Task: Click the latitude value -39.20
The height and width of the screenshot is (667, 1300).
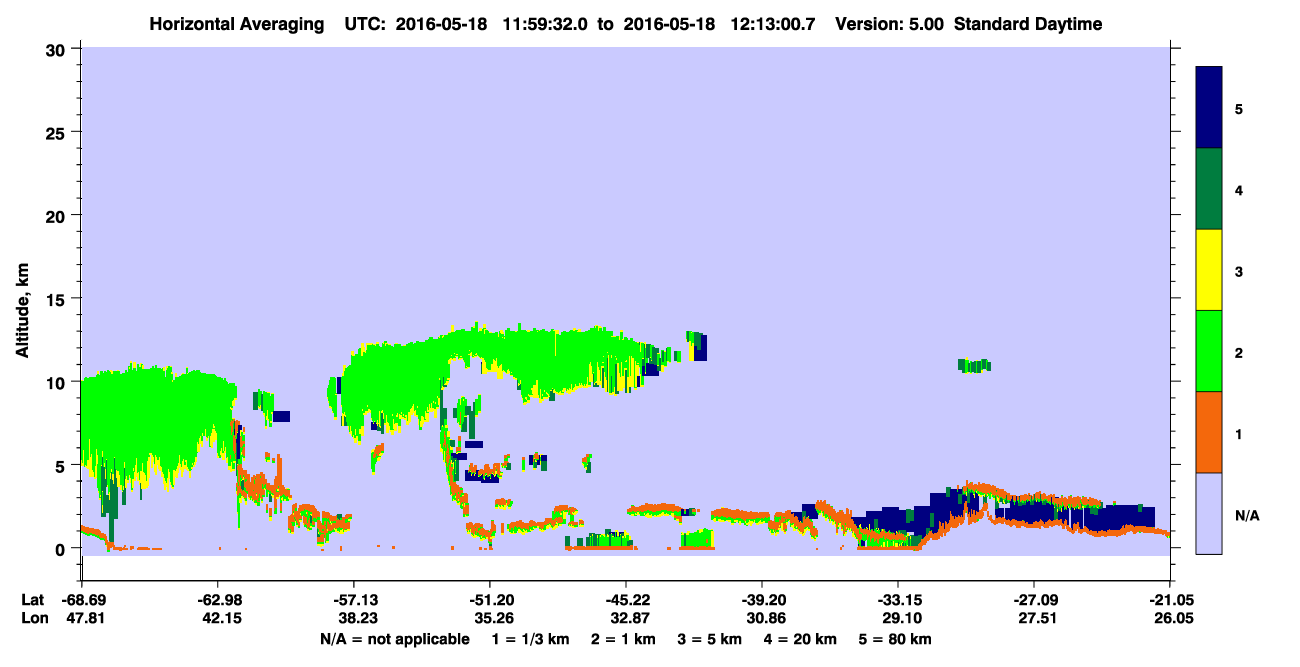Action: pyautogui.click(x=761, y=599)
